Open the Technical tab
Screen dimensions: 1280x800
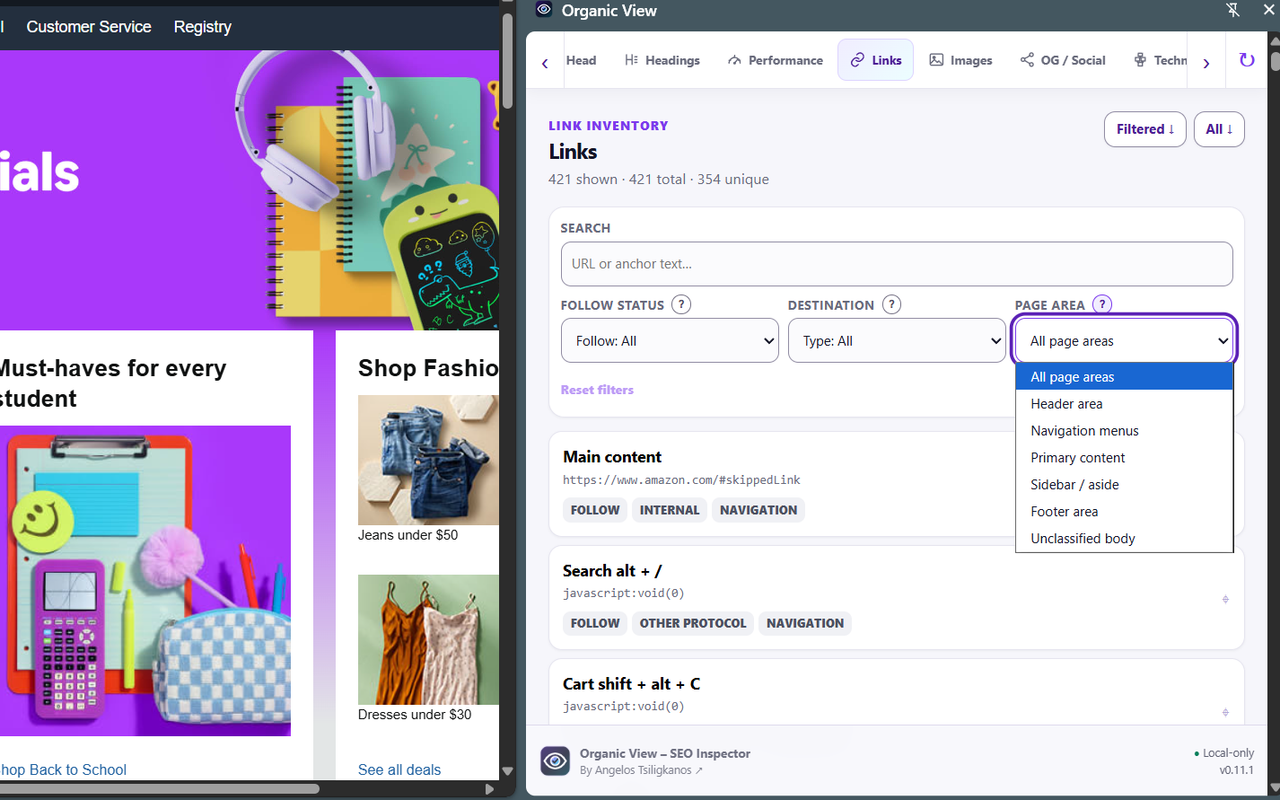coord(1160,60)
